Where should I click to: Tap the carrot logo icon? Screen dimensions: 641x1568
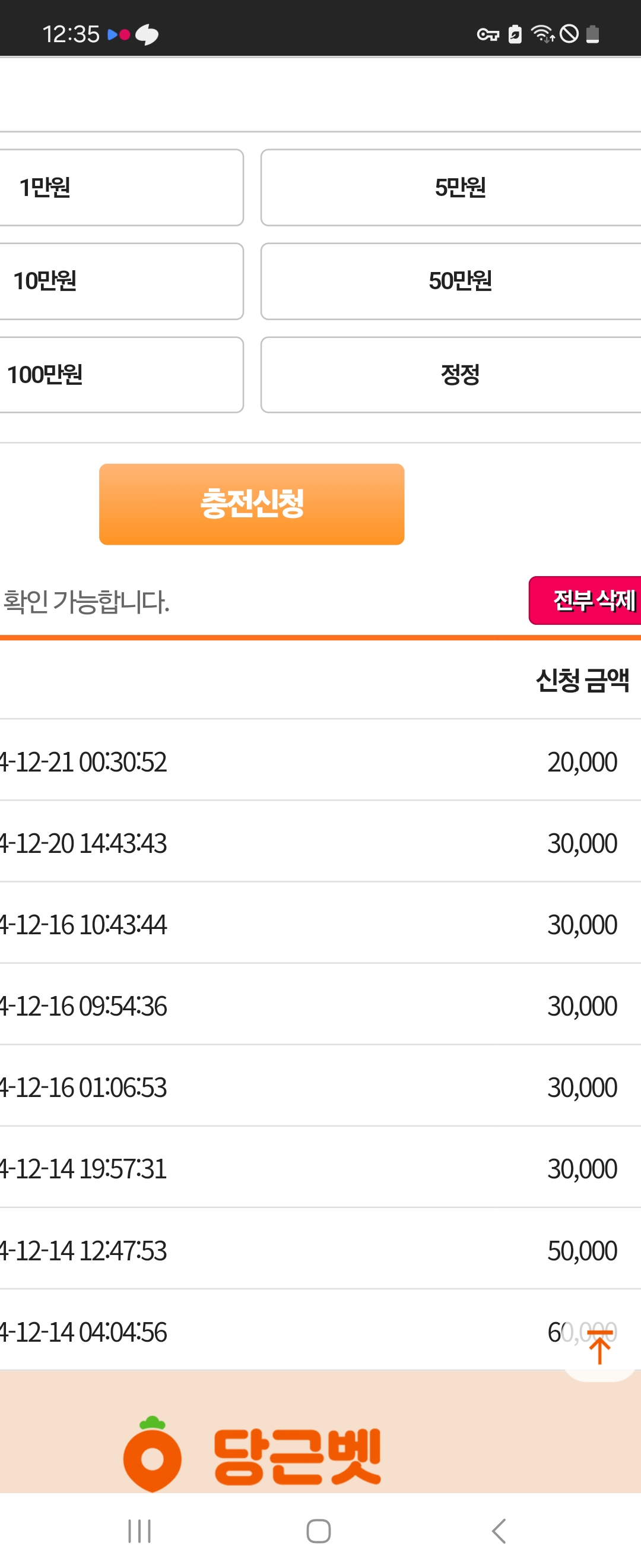click(x=152, y=1454)
